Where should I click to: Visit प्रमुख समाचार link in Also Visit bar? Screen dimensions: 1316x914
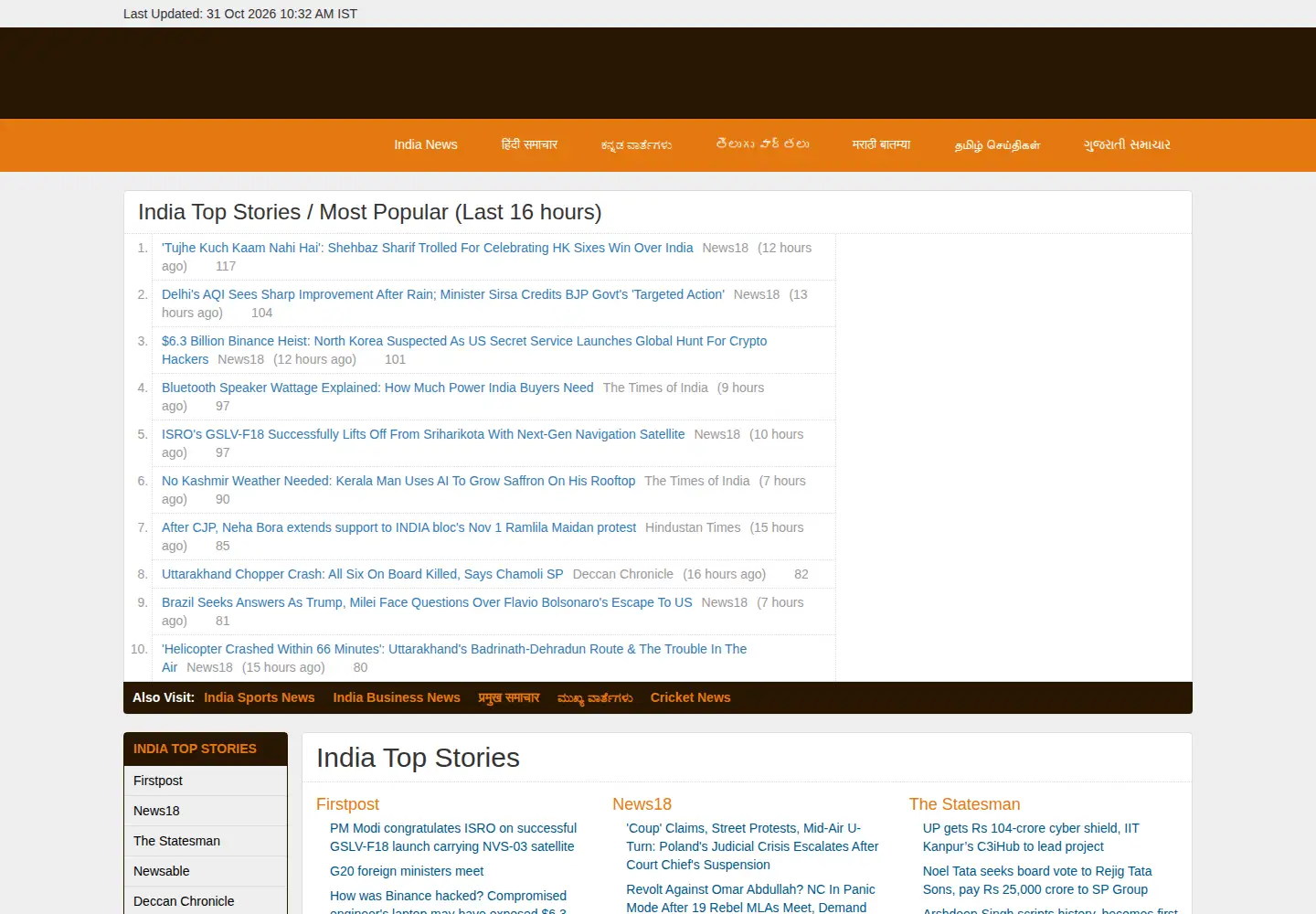(x=509, y=697)
